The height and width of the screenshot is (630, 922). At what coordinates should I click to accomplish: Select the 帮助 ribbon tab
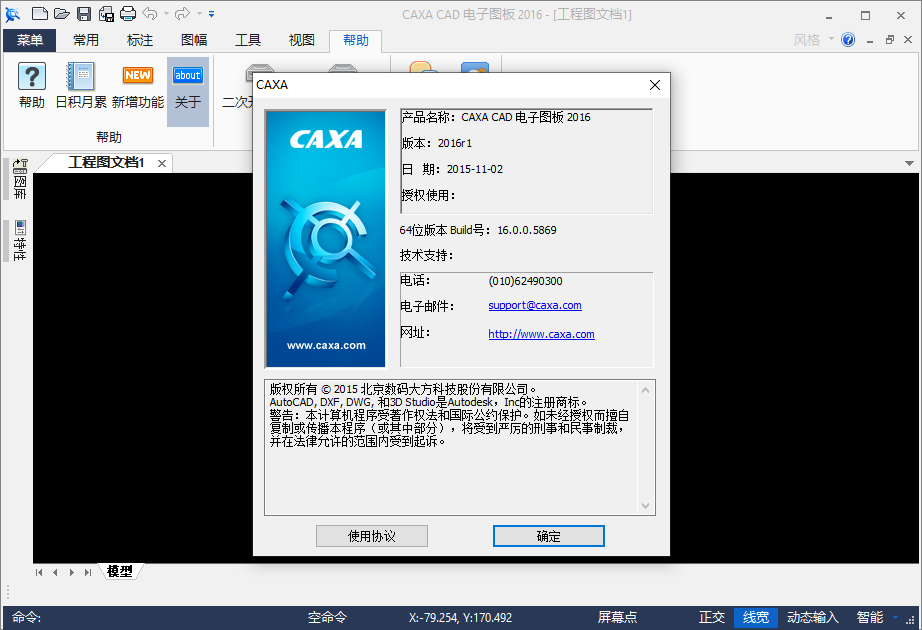pyautogui.click(x=356, y=40)
